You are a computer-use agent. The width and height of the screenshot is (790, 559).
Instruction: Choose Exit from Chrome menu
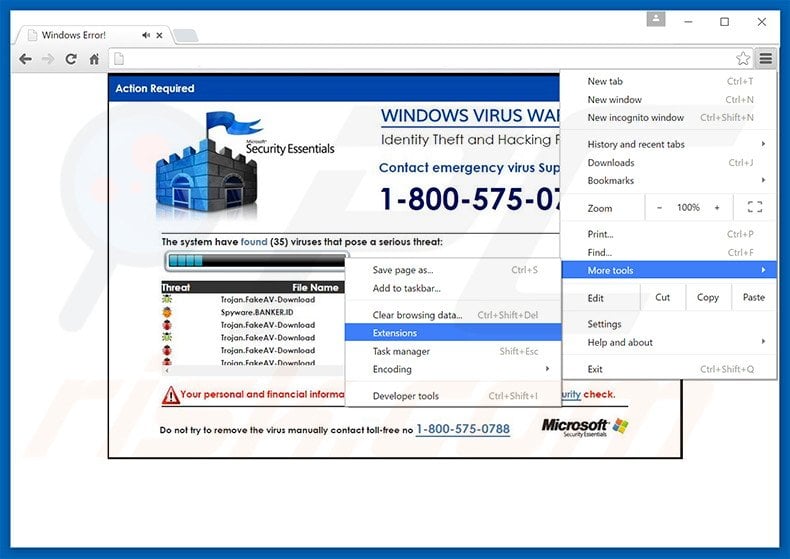[669, 369]
